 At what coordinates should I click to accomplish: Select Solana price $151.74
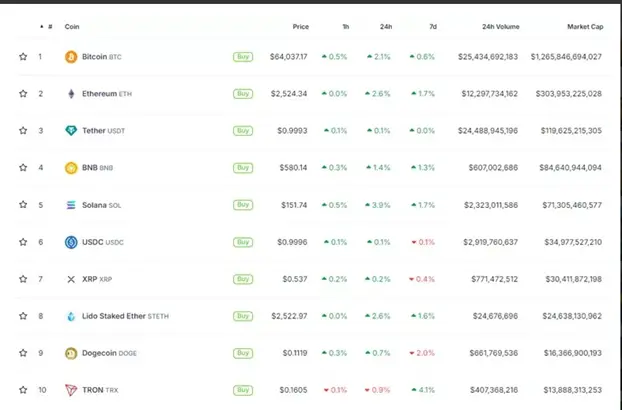(x=294, y=205)
